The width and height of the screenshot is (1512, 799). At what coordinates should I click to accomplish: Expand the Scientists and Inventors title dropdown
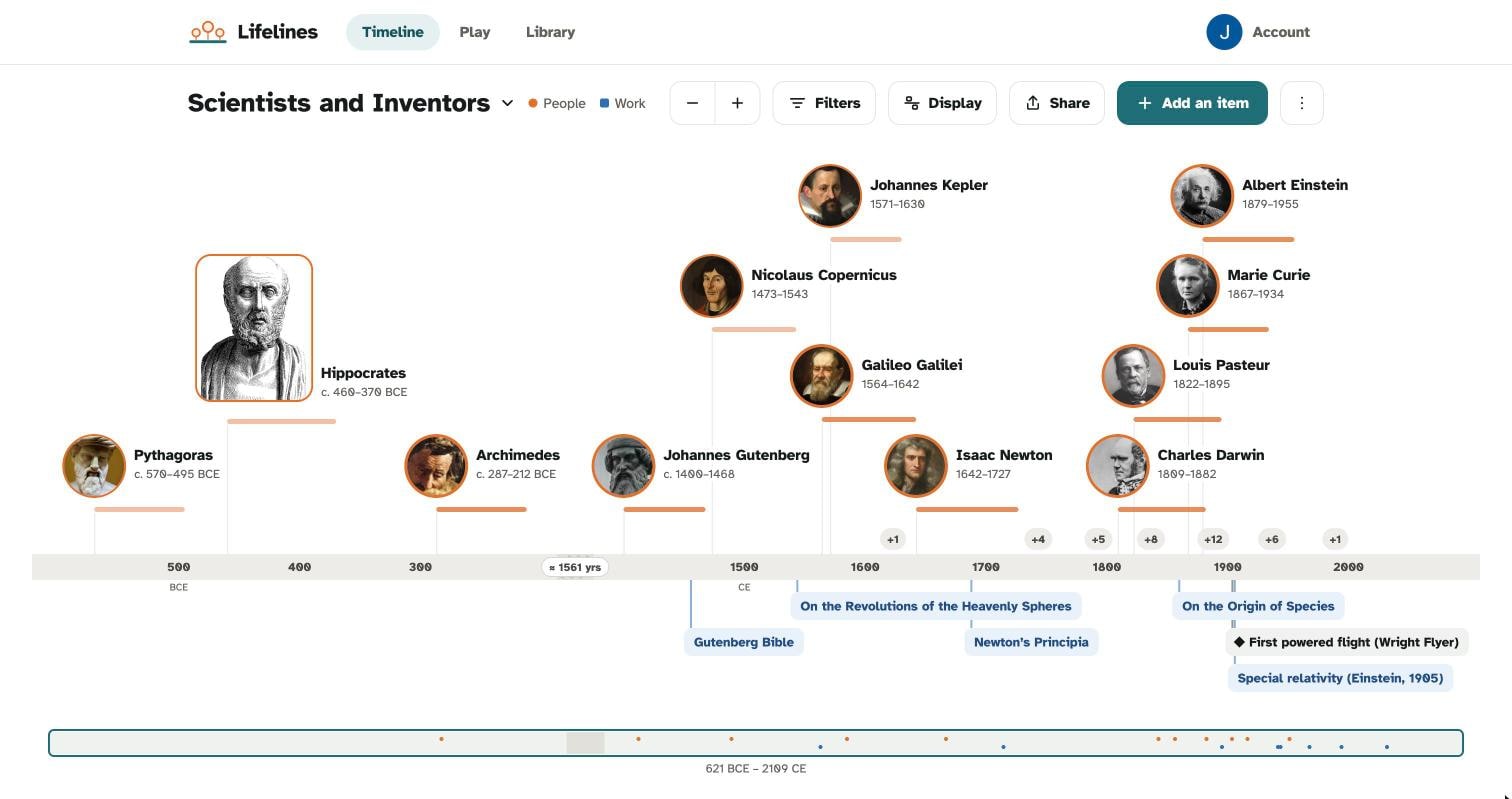click(x=507, y=103)
